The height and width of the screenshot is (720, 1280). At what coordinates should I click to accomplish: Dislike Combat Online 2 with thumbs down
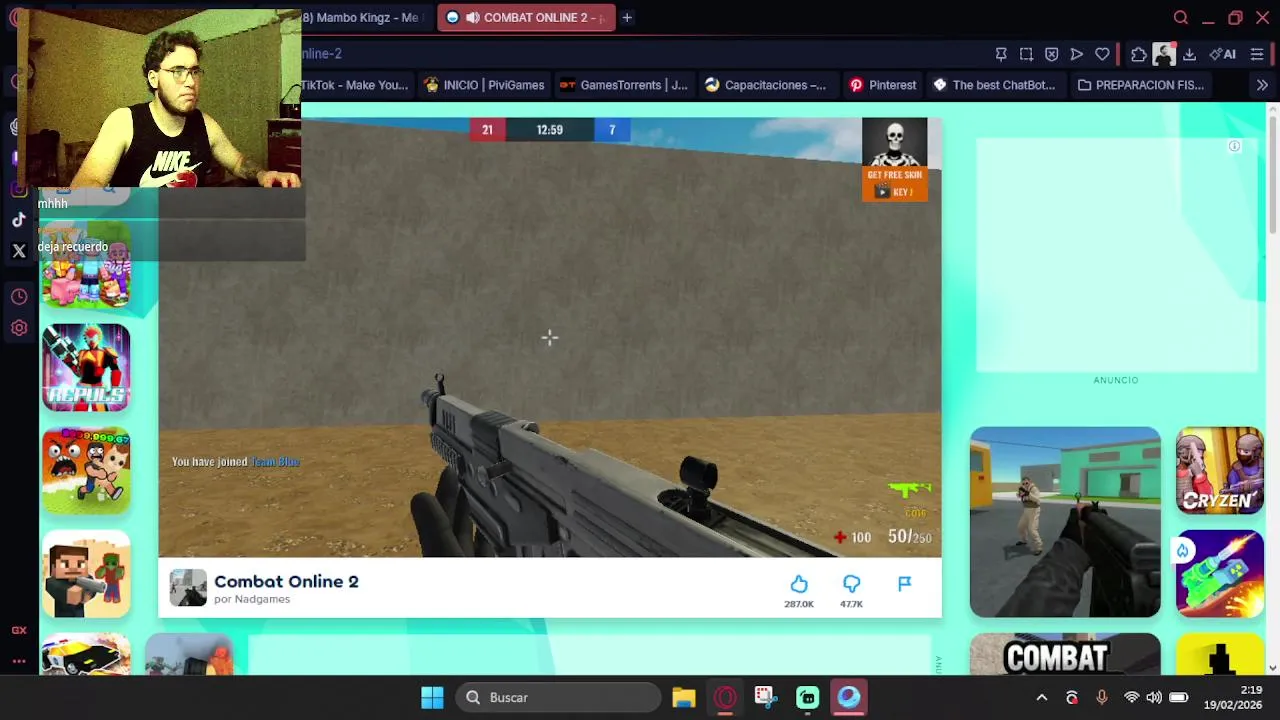click(851, 584)
